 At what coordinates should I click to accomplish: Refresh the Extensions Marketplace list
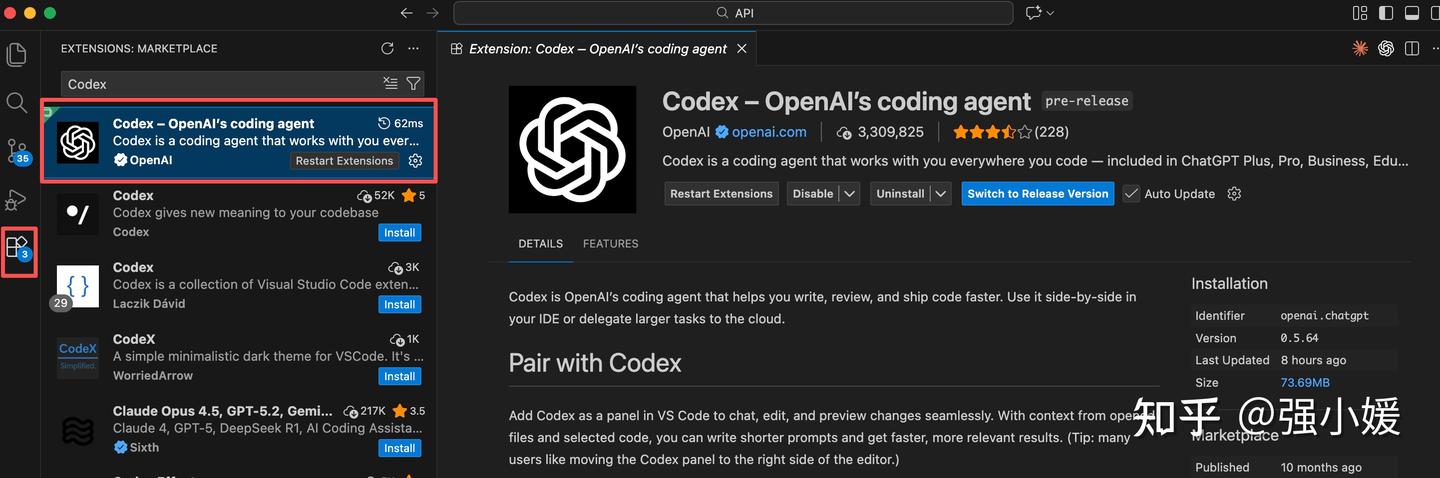(388, 48)
